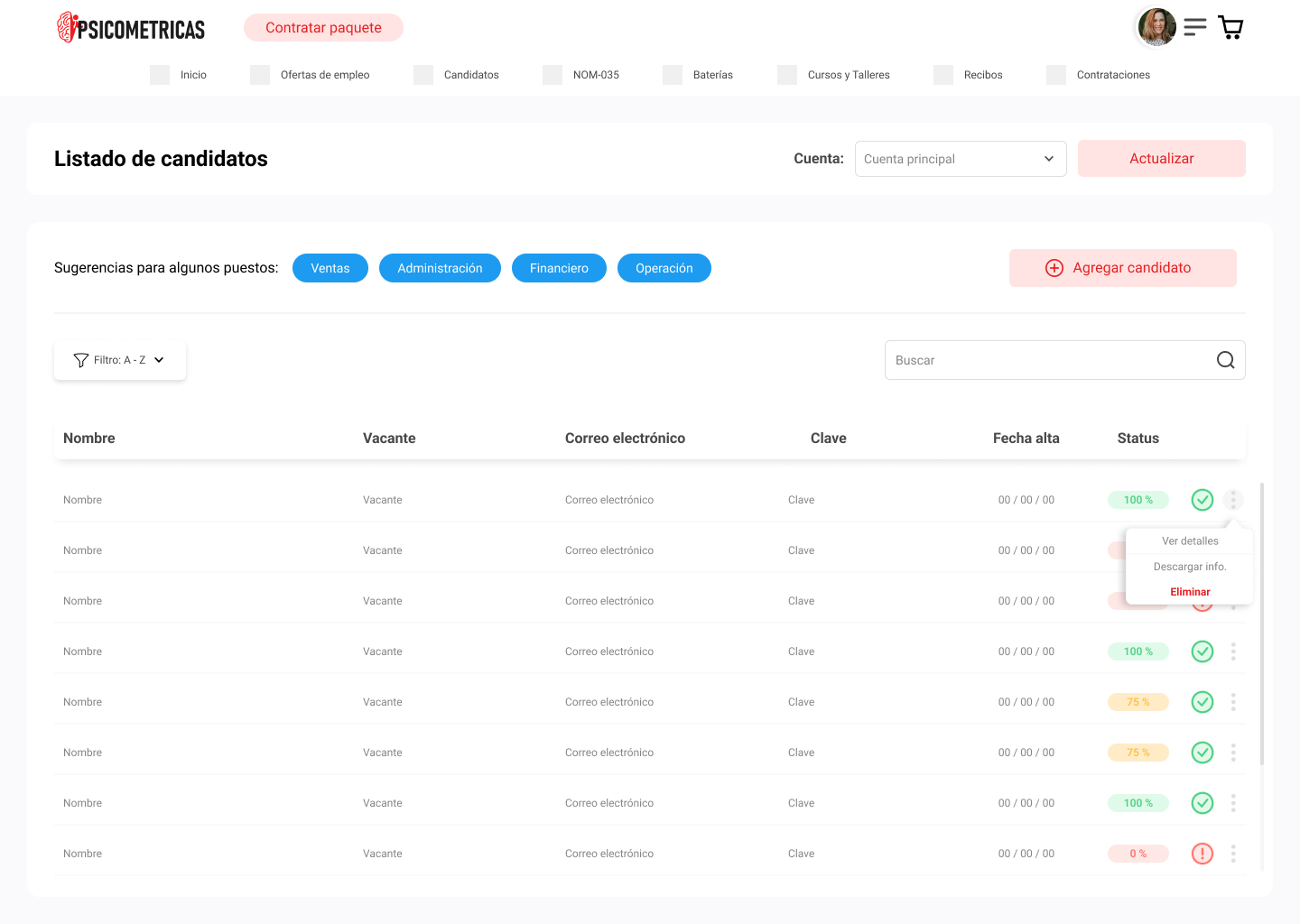This screenshot has height=924, width=1300.
Task: Click the Status column header
Action: (1138, 439)
